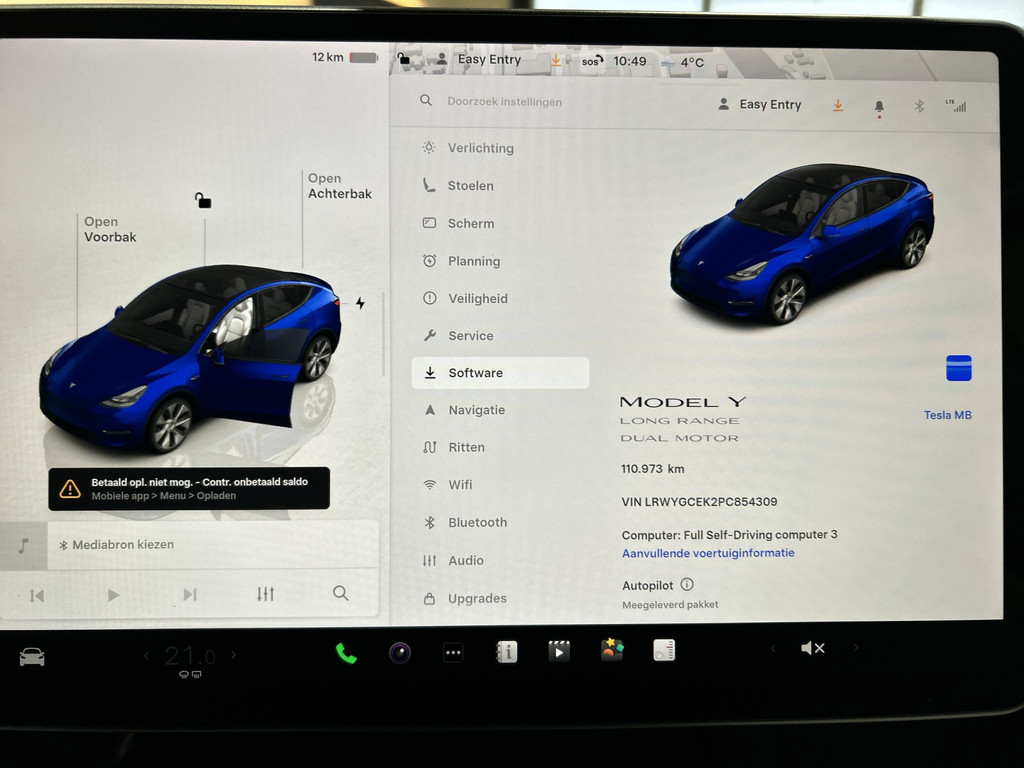Tap the Autopilot info icon
Screen dimensions: 1024x768
tap(687, 585)
